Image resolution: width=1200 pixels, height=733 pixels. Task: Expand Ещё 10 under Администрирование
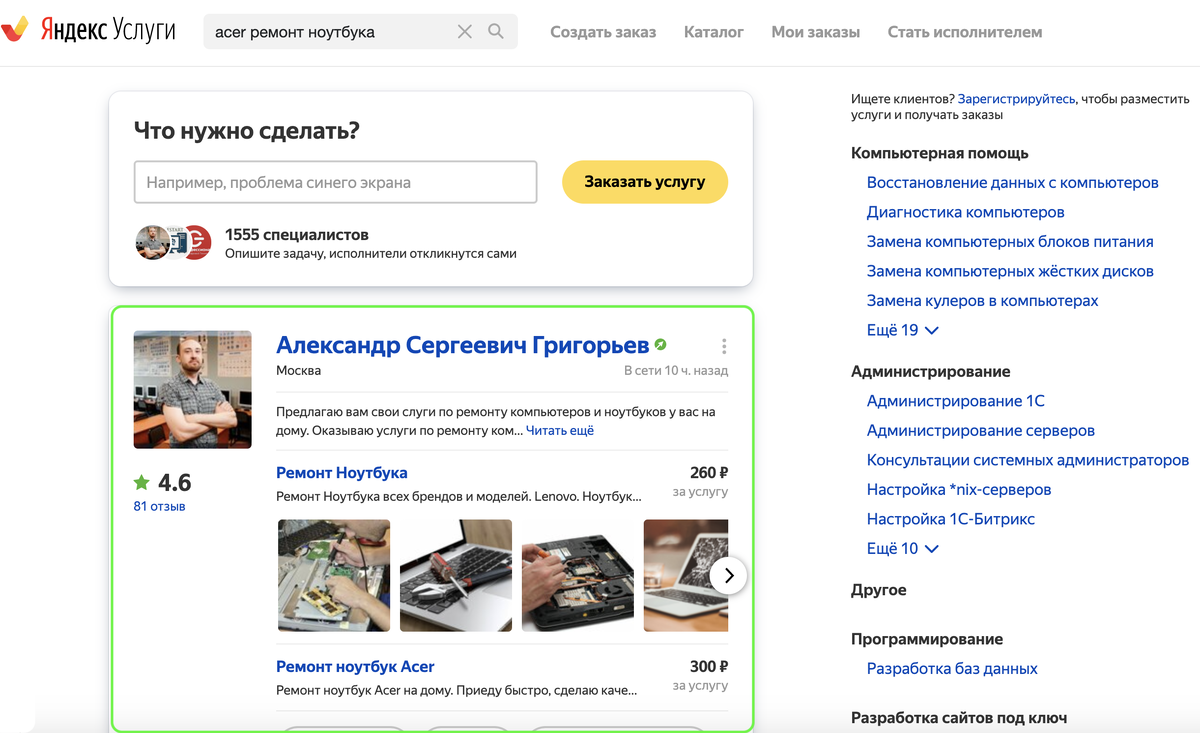[903, 548]
